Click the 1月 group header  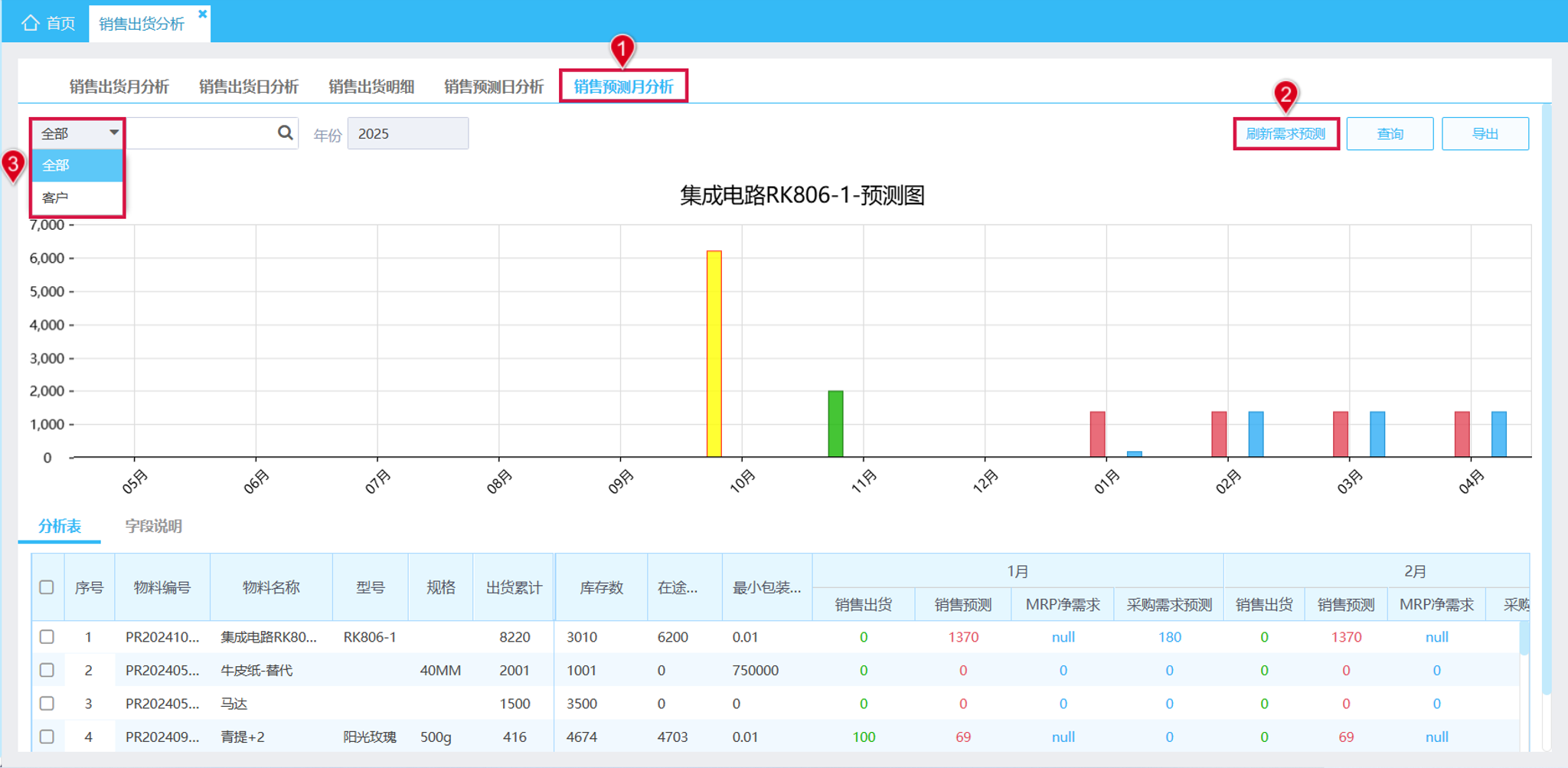coord(1018,571)
